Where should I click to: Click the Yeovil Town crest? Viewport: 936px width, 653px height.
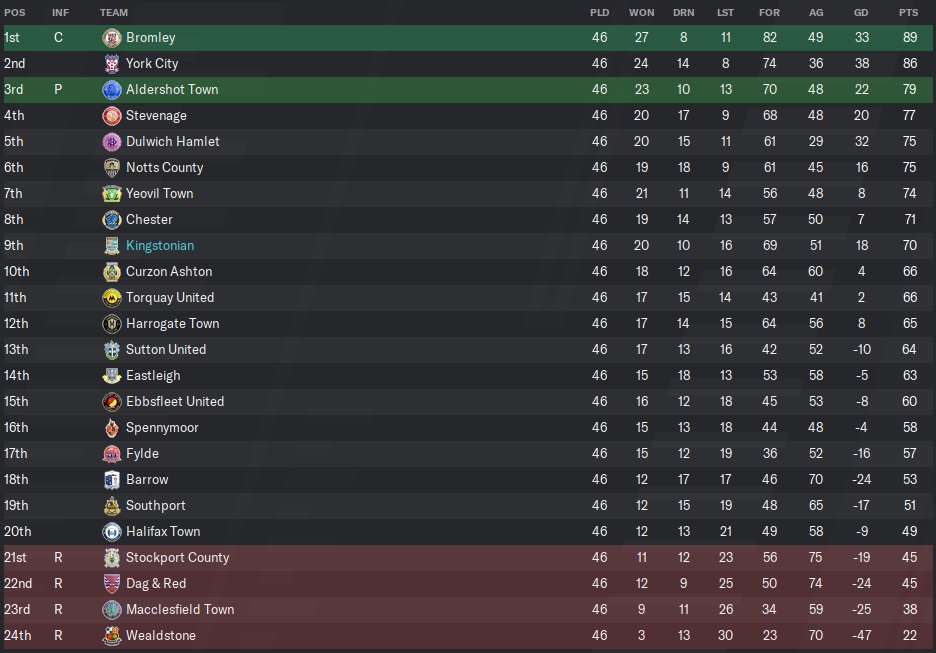point(111,194)
